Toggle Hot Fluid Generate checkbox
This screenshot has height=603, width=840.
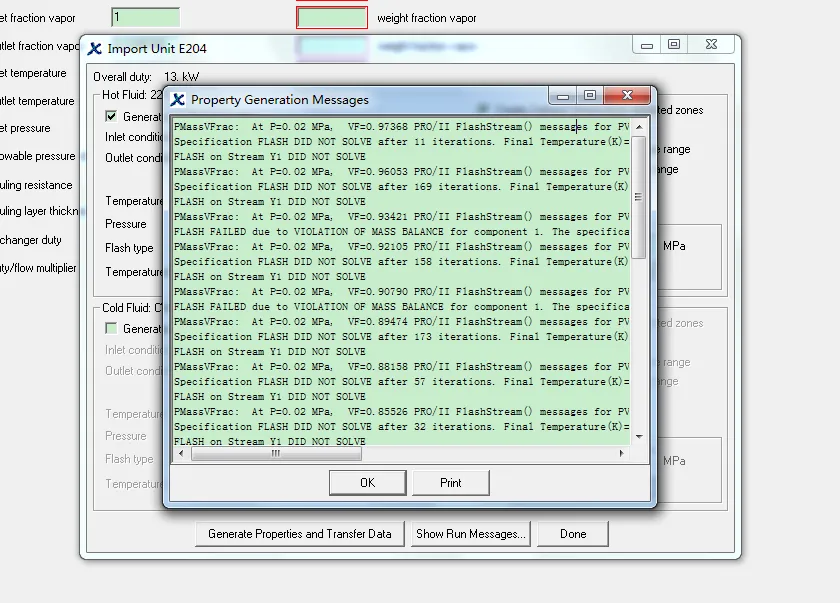point(111,116)
